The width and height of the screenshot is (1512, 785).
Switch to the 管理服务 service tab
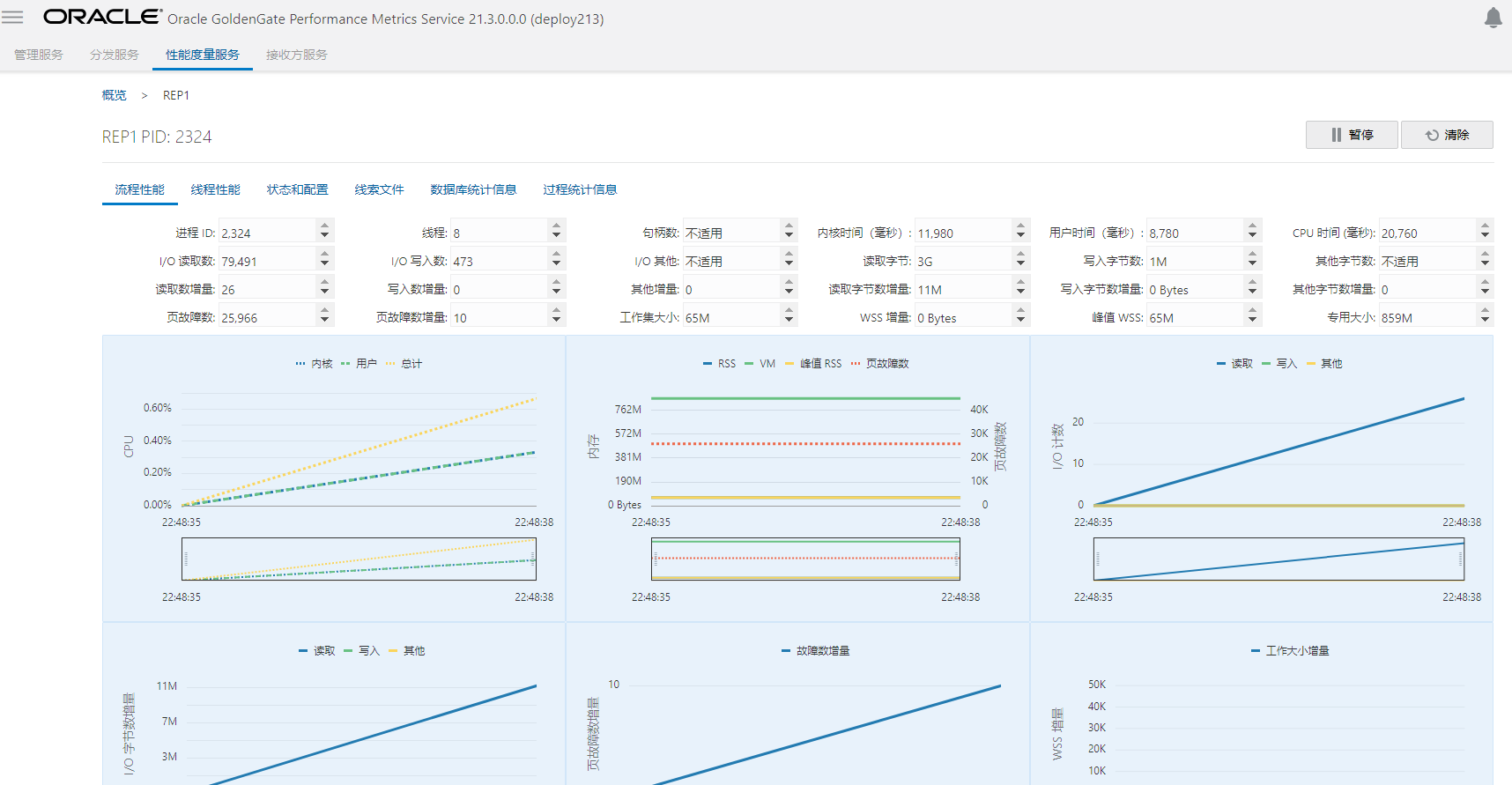pos(39,55)
